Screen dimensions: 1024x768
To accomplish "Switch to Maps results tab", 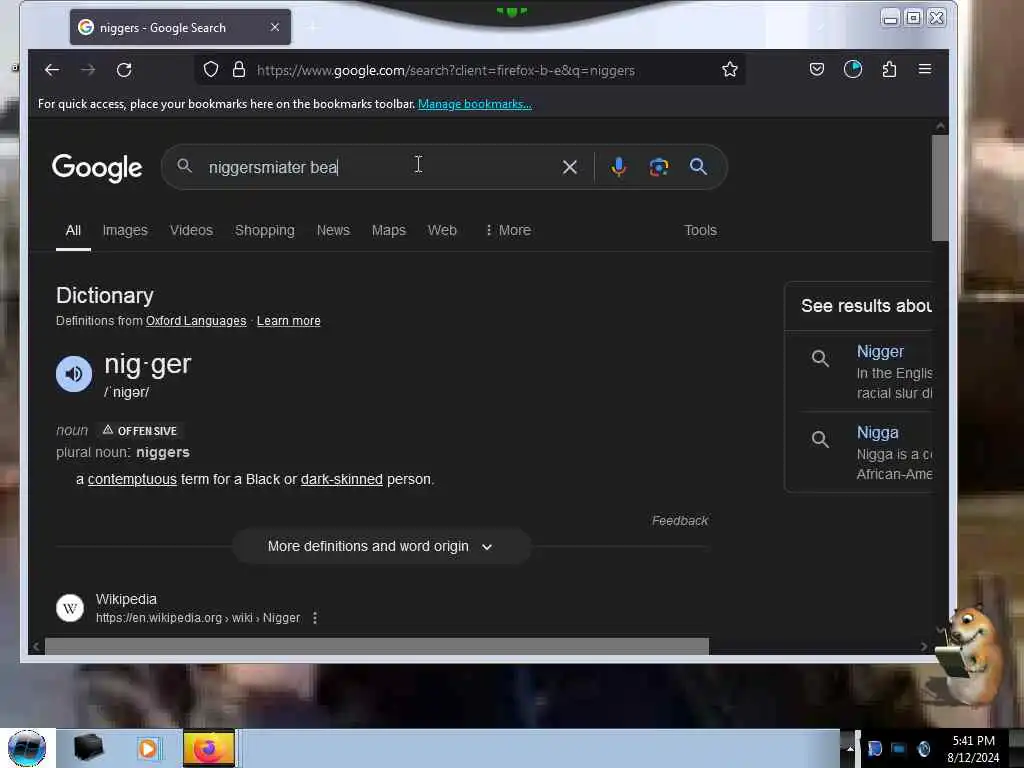I will pyautogui.click(x=389, y=230).
